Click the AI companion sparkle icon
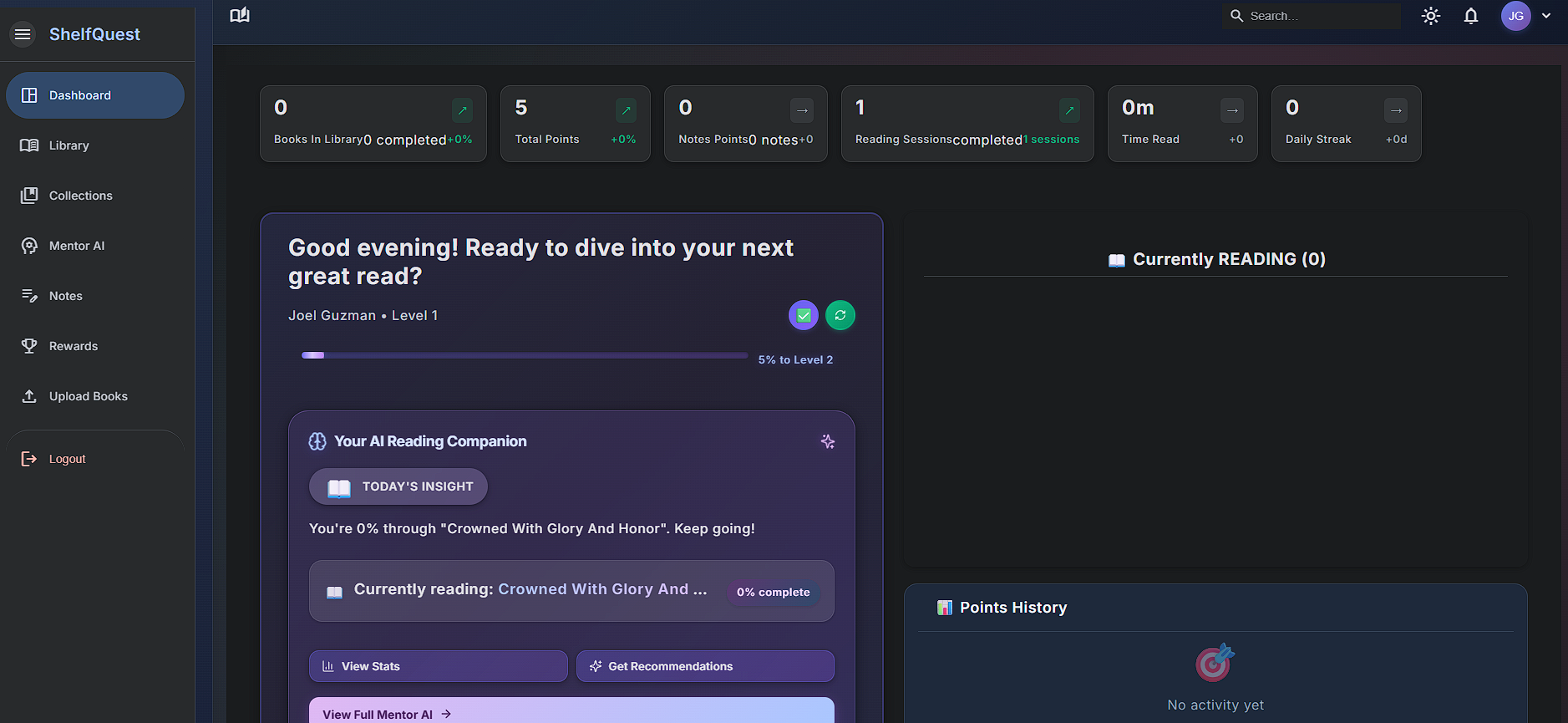This screenshot has height=723, width=1568. [x=828, y=441]
